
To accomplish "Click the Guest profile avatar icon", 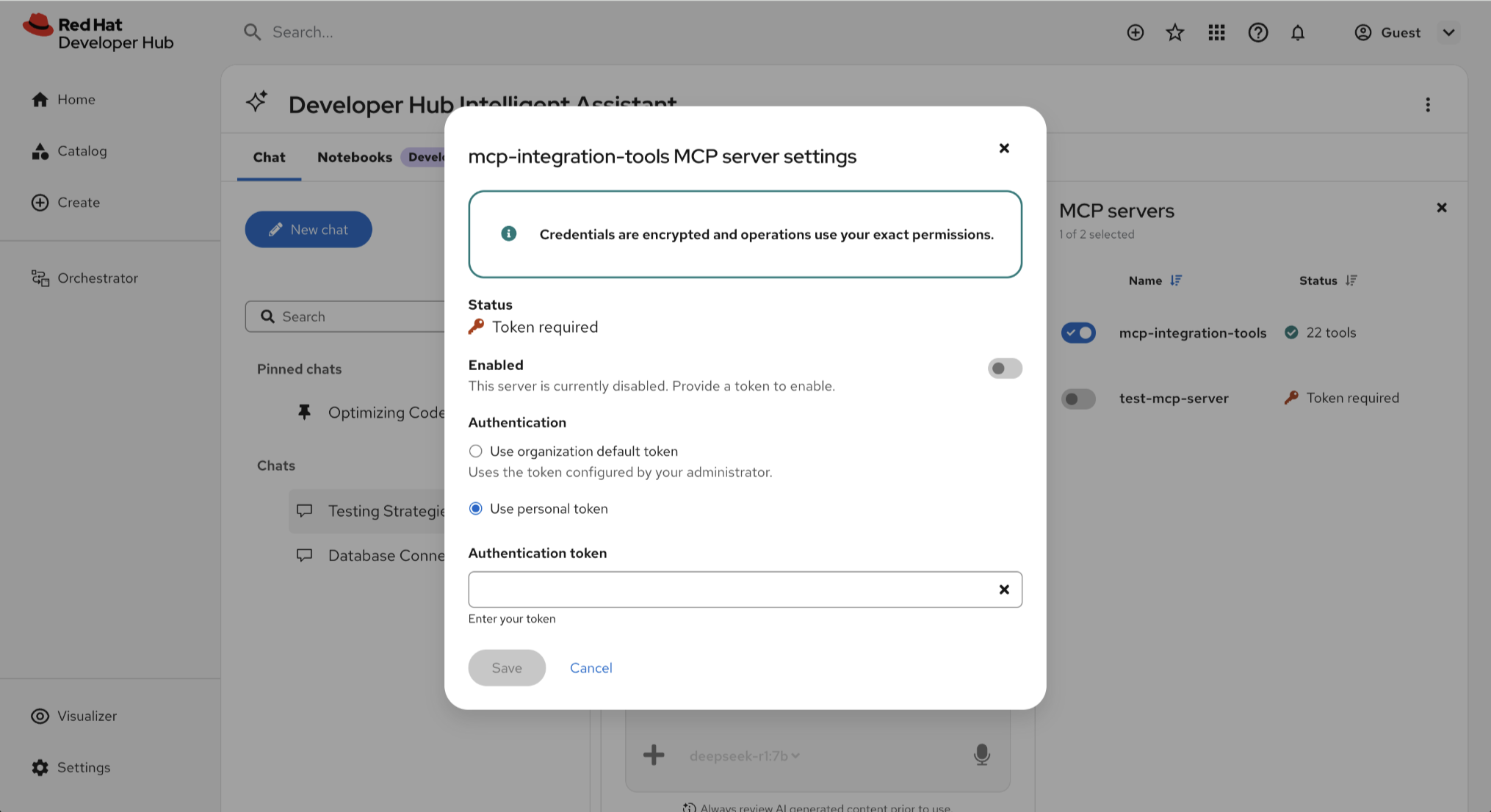I will [1363, 32].
